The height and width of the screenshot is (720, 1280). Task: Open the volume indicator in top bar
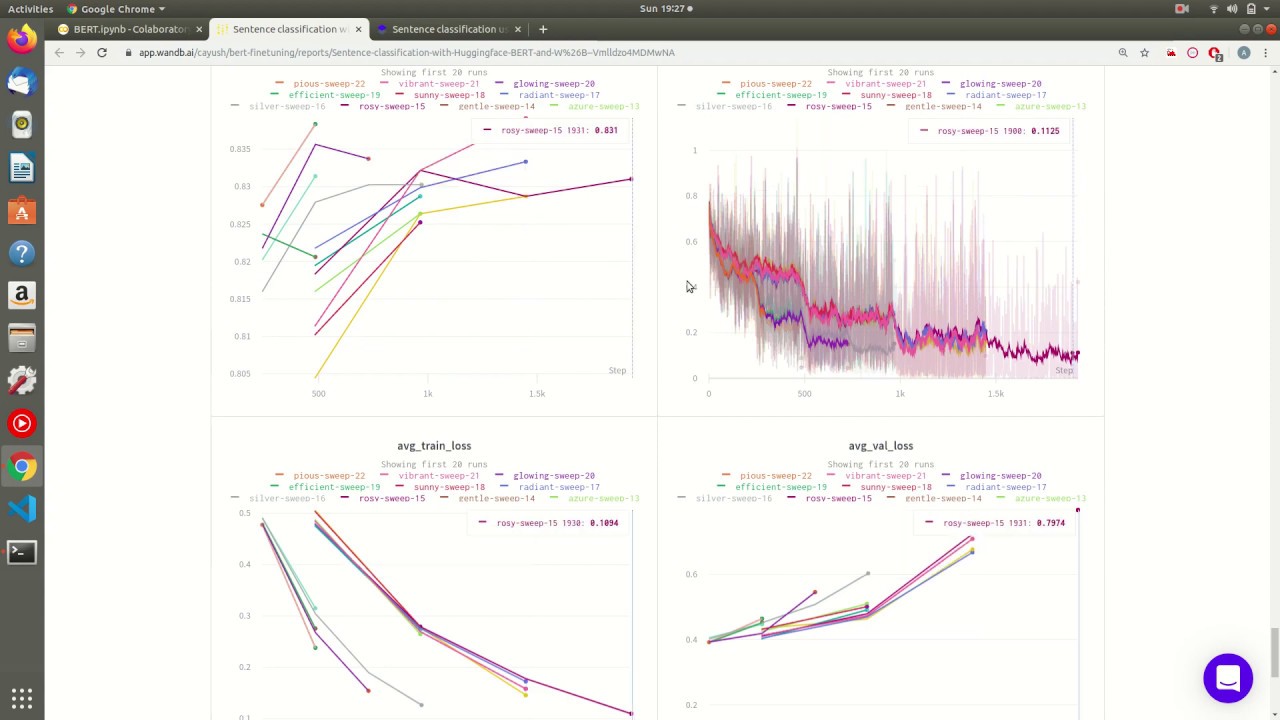tap(1233, 9)
